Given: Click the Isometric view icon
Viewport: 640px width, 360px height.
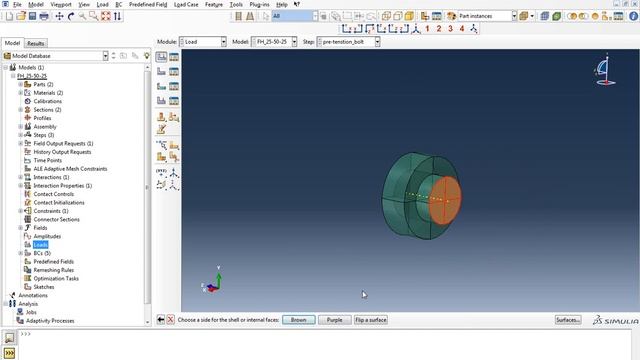Looking at the screenshot, I should click(x=416, y=29).
